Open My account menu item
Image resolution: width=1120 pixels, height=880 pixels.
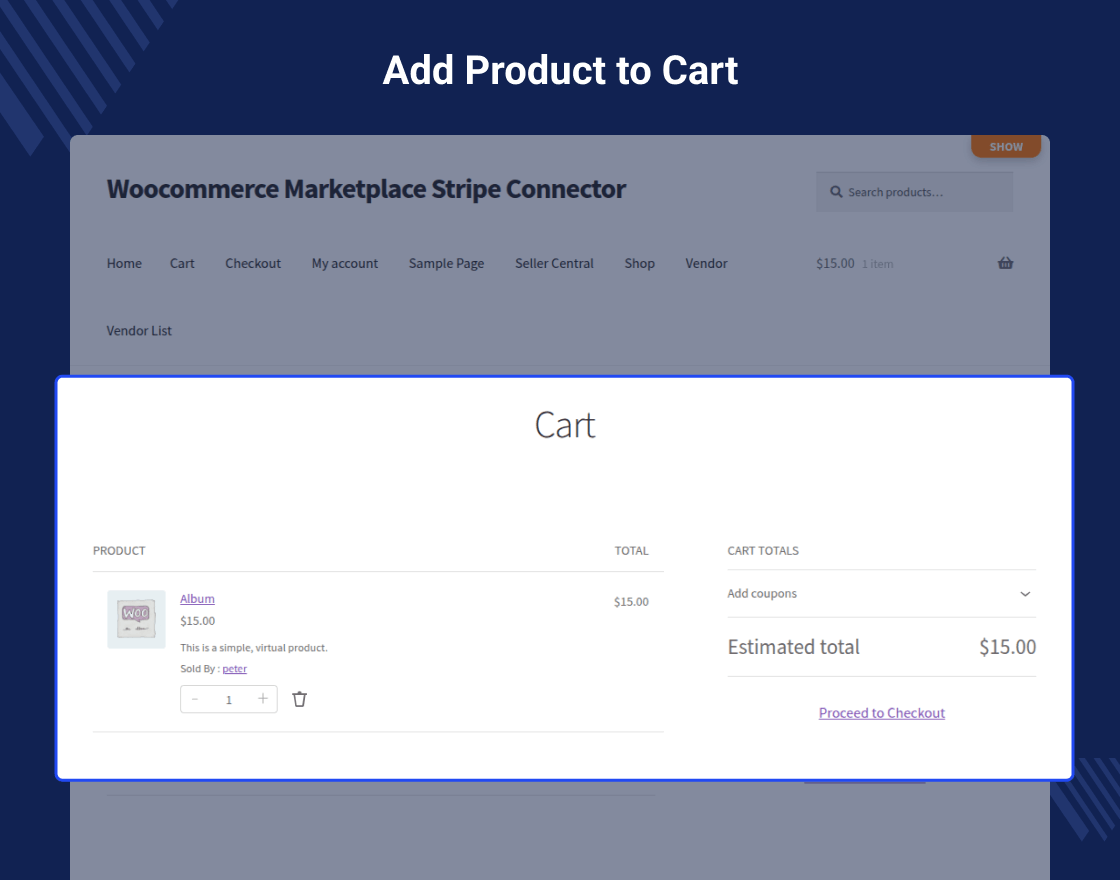click(345, 264)
